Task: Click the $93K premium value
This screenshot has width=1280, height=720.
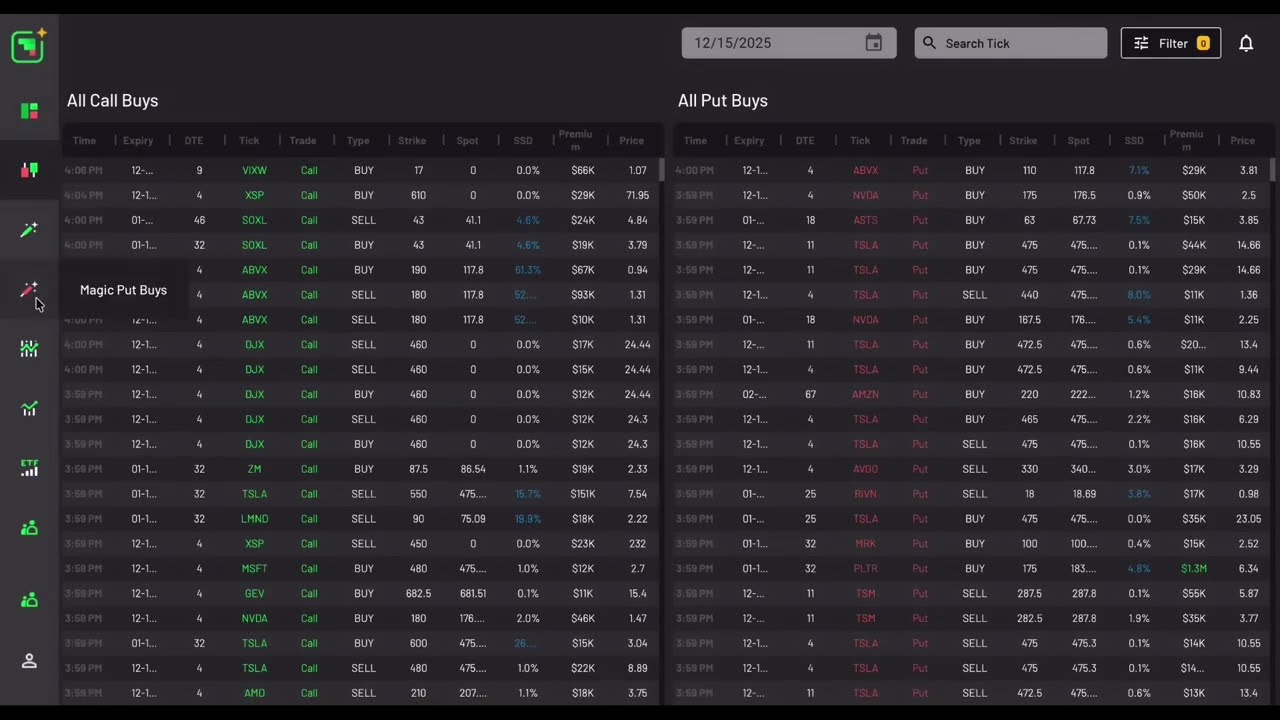Action: coord(583,295)
